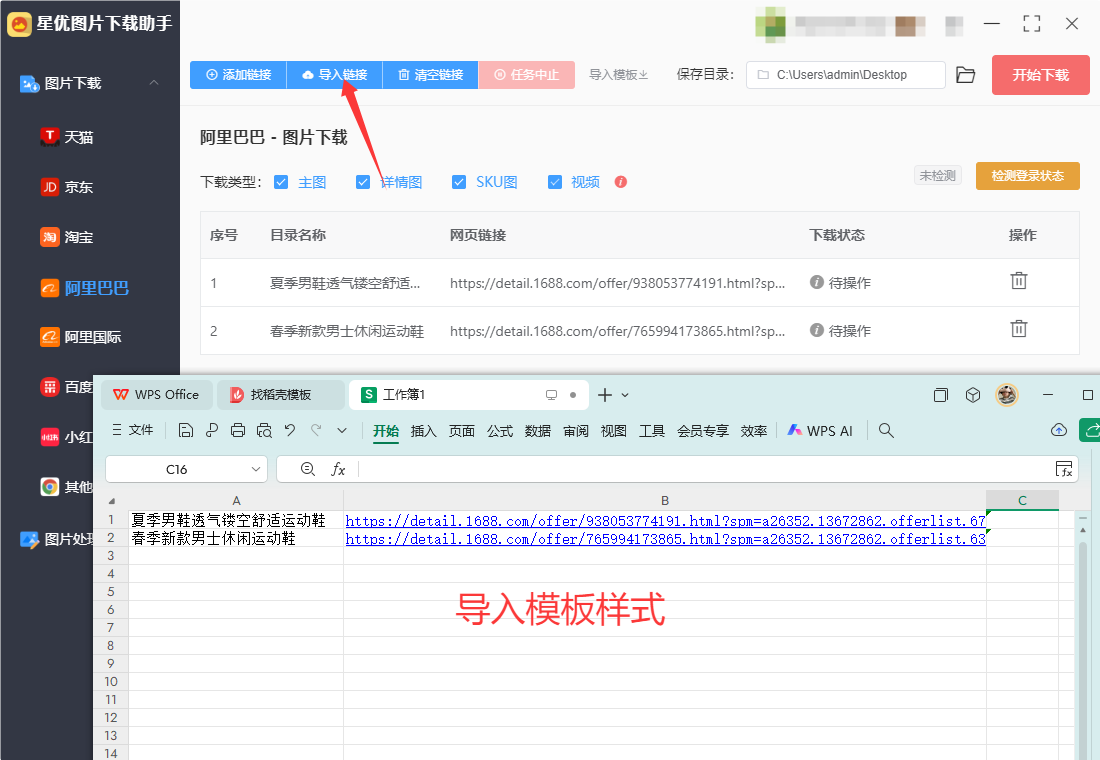Screen dimensions: 1100x760
Task: Open the 京东 download page
Action: [x=67, y=187]
